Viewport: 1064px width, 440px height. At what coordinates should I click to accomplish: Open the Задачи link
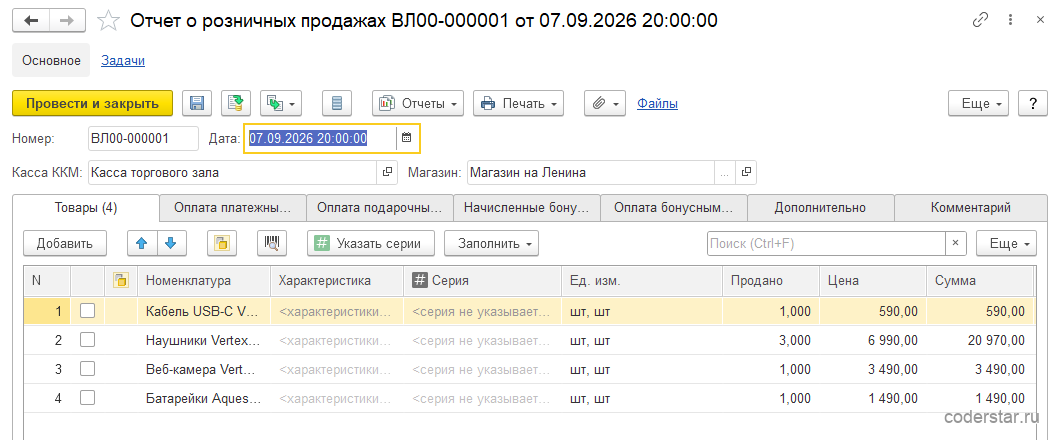(123, 60)
